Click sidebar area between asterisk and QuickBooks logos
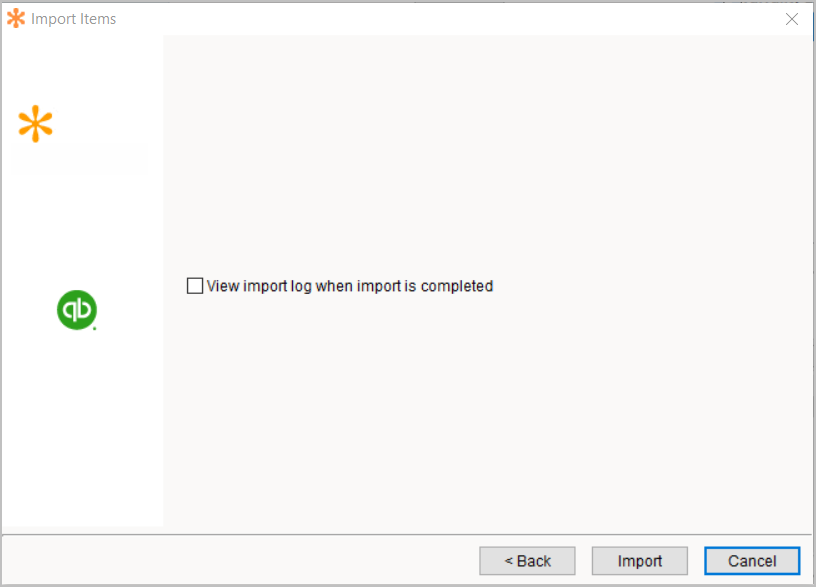 pyautogui.click(x=83, y=232)
